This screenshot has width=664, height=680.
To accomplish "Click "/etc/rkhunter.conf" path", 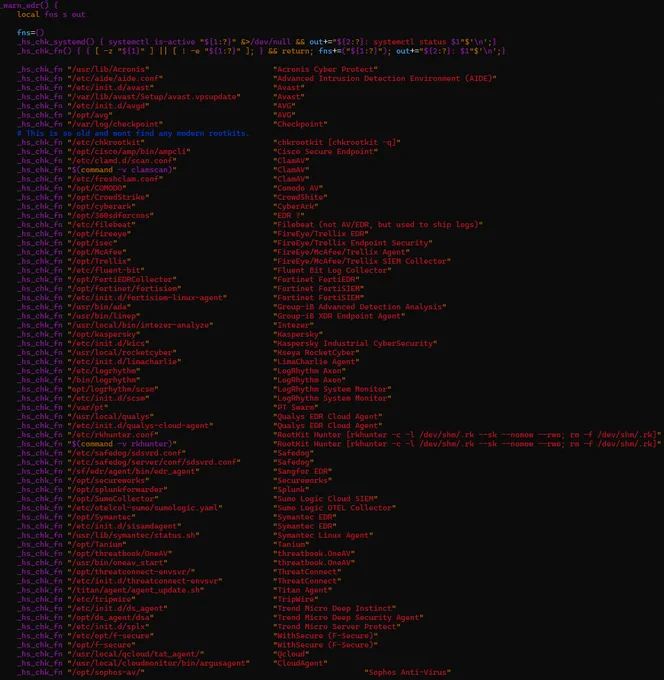I will (x=113, y=434).
